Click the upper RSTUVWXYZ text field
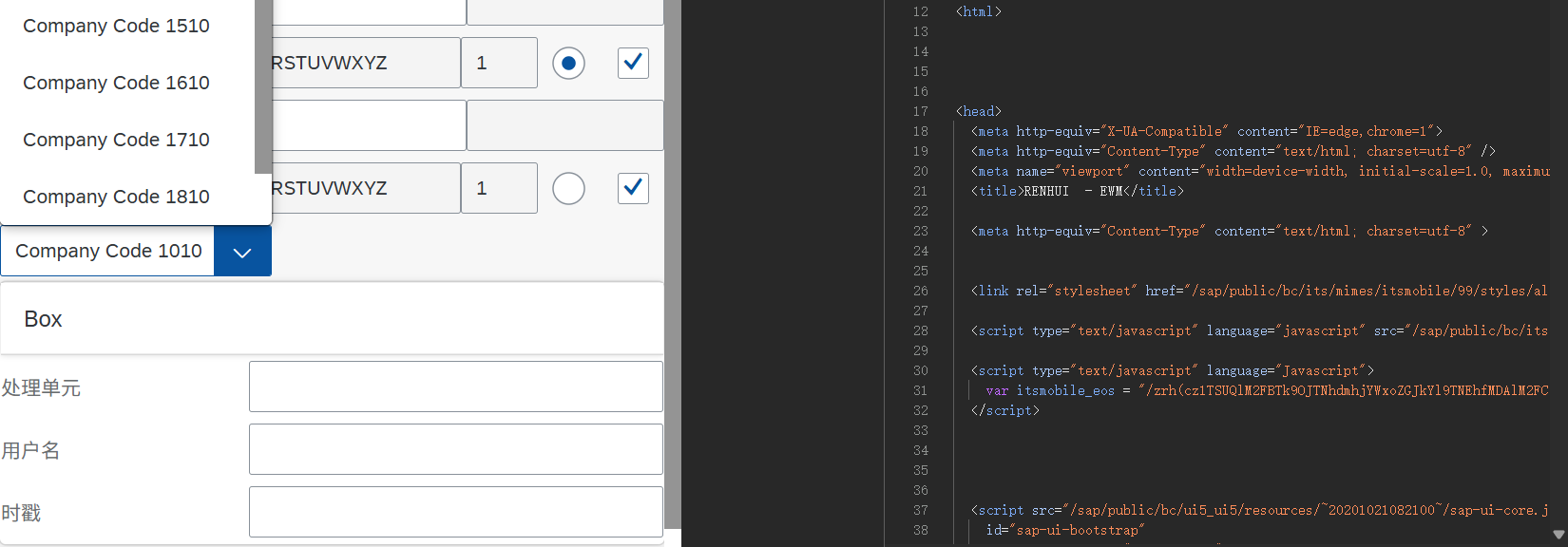The image size is (1568, 547). click(x=366, y=63)
